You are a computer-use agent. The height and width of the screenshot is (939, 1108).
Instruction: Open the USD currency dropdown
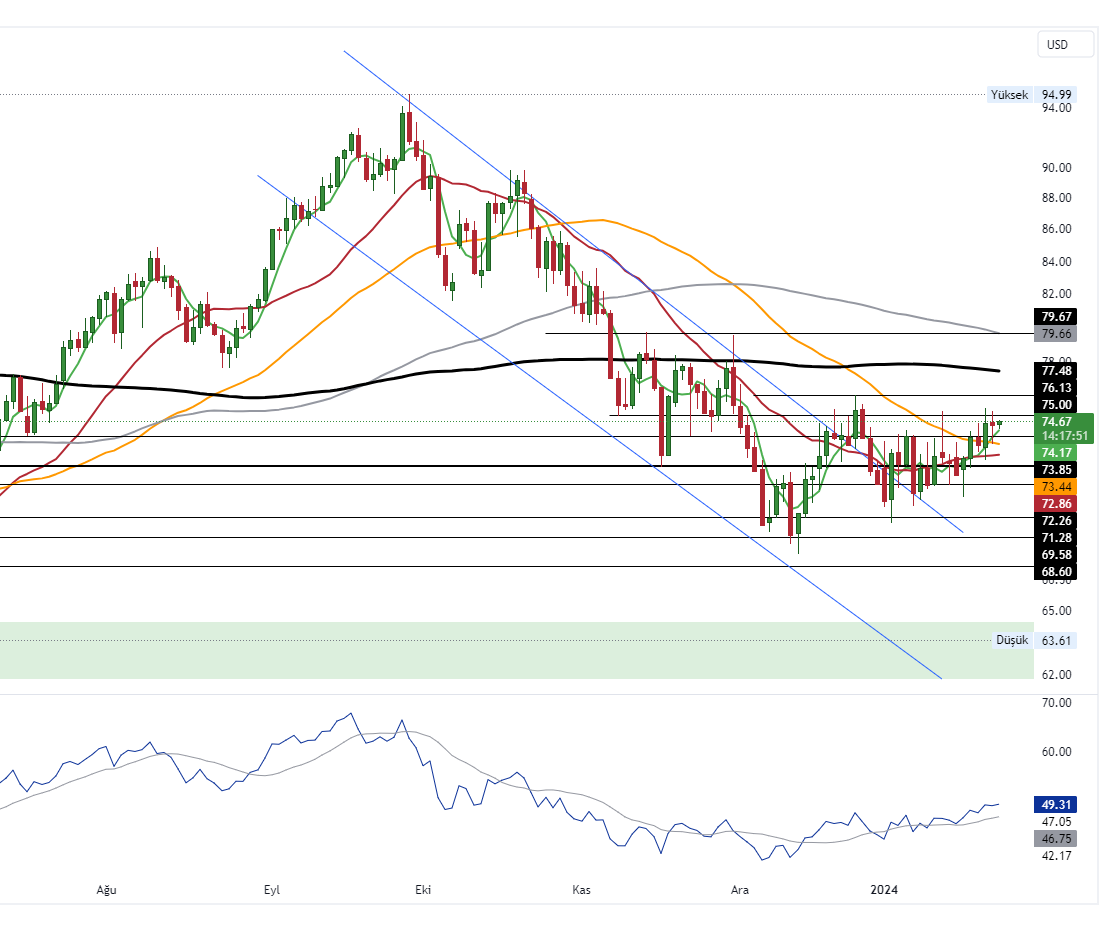coord(1057,44)
